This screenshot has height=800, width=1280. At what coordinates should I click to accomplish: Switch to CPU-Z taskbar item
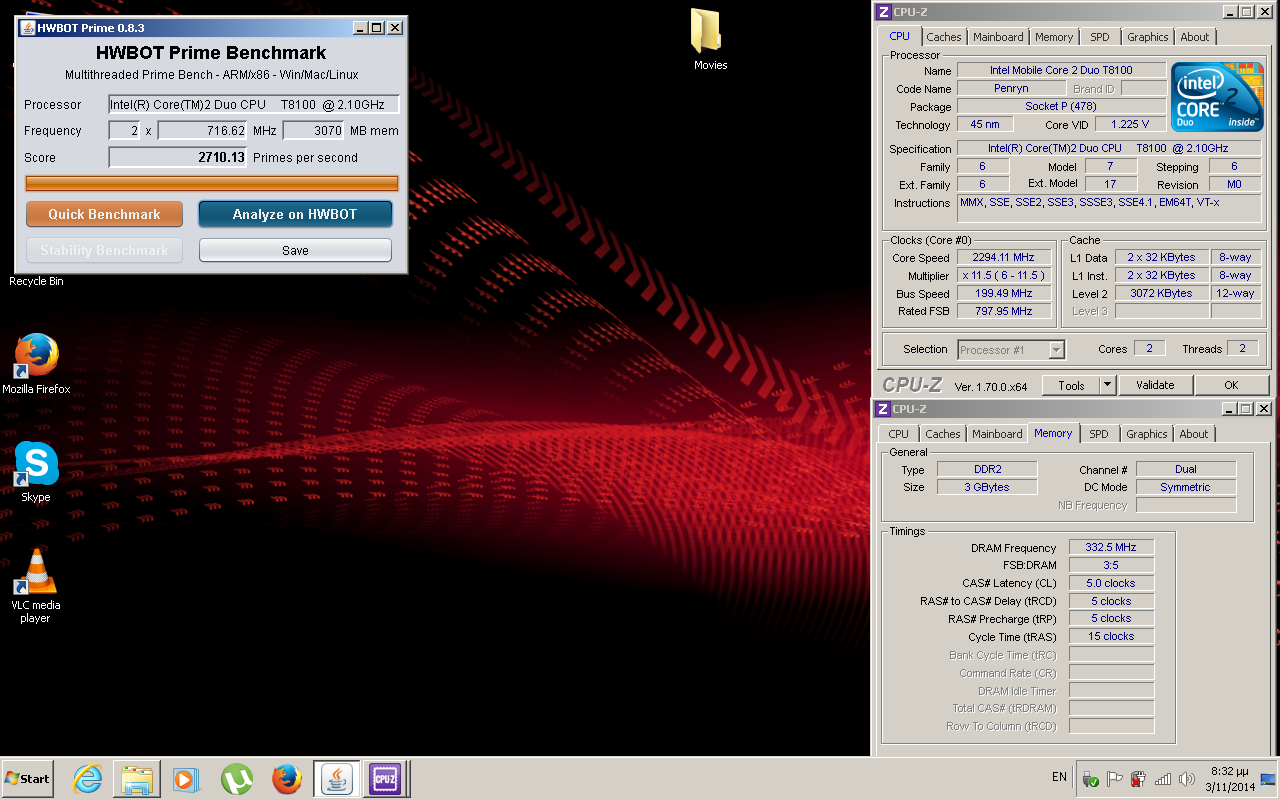point(385,778)
